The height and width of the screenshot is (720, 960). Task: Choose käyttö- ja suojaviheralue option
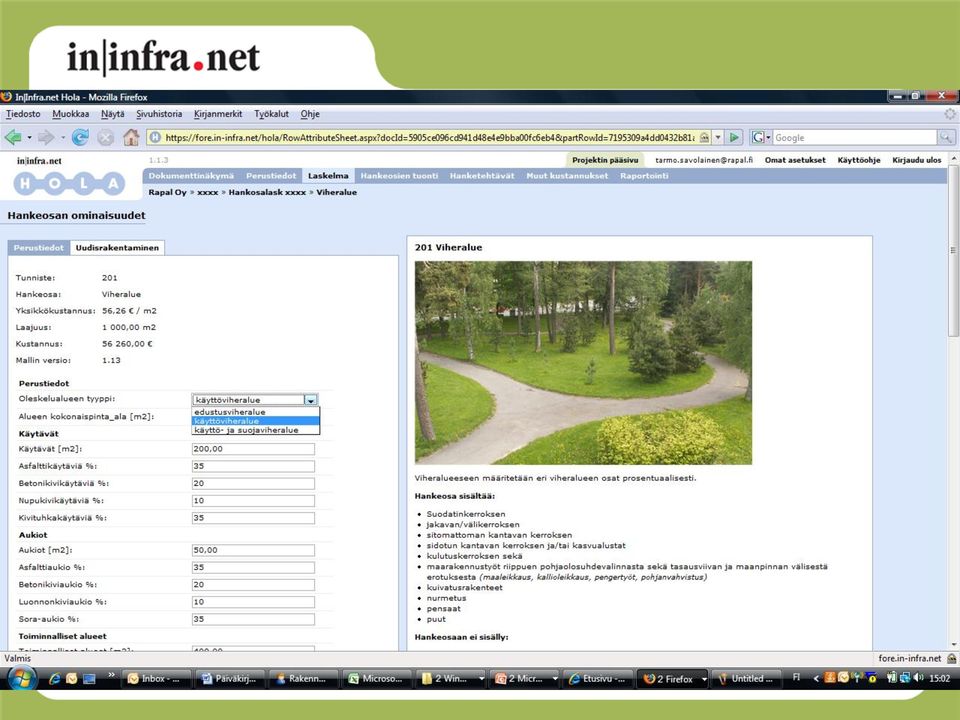tap(255, 430)
